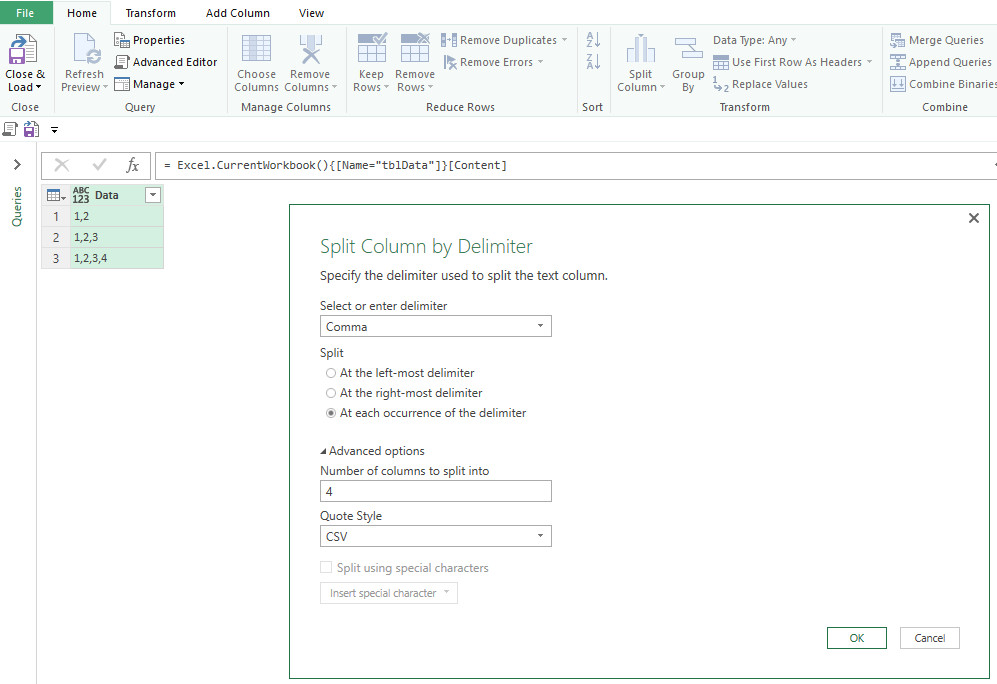Click the Remove Columns icon
This screenshot has height=684, width=997.
(x=310, y=50)
